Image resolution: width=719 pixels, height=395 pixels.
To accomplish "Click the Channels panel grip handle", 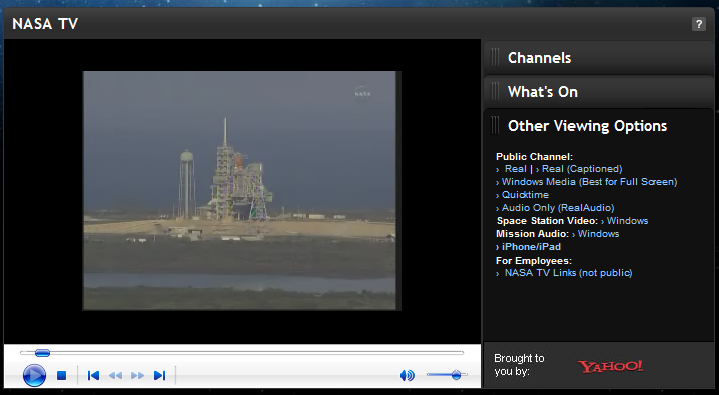I will click(495, 58).
